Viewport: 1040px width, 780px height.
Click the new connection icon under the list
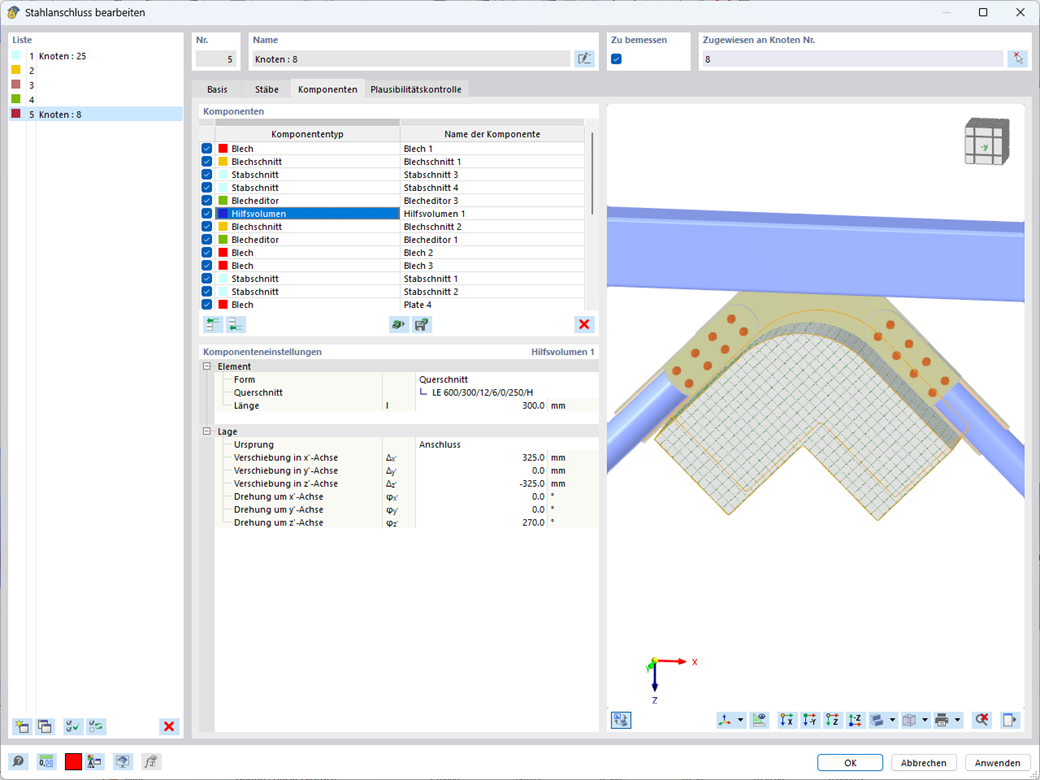point(22,726)
